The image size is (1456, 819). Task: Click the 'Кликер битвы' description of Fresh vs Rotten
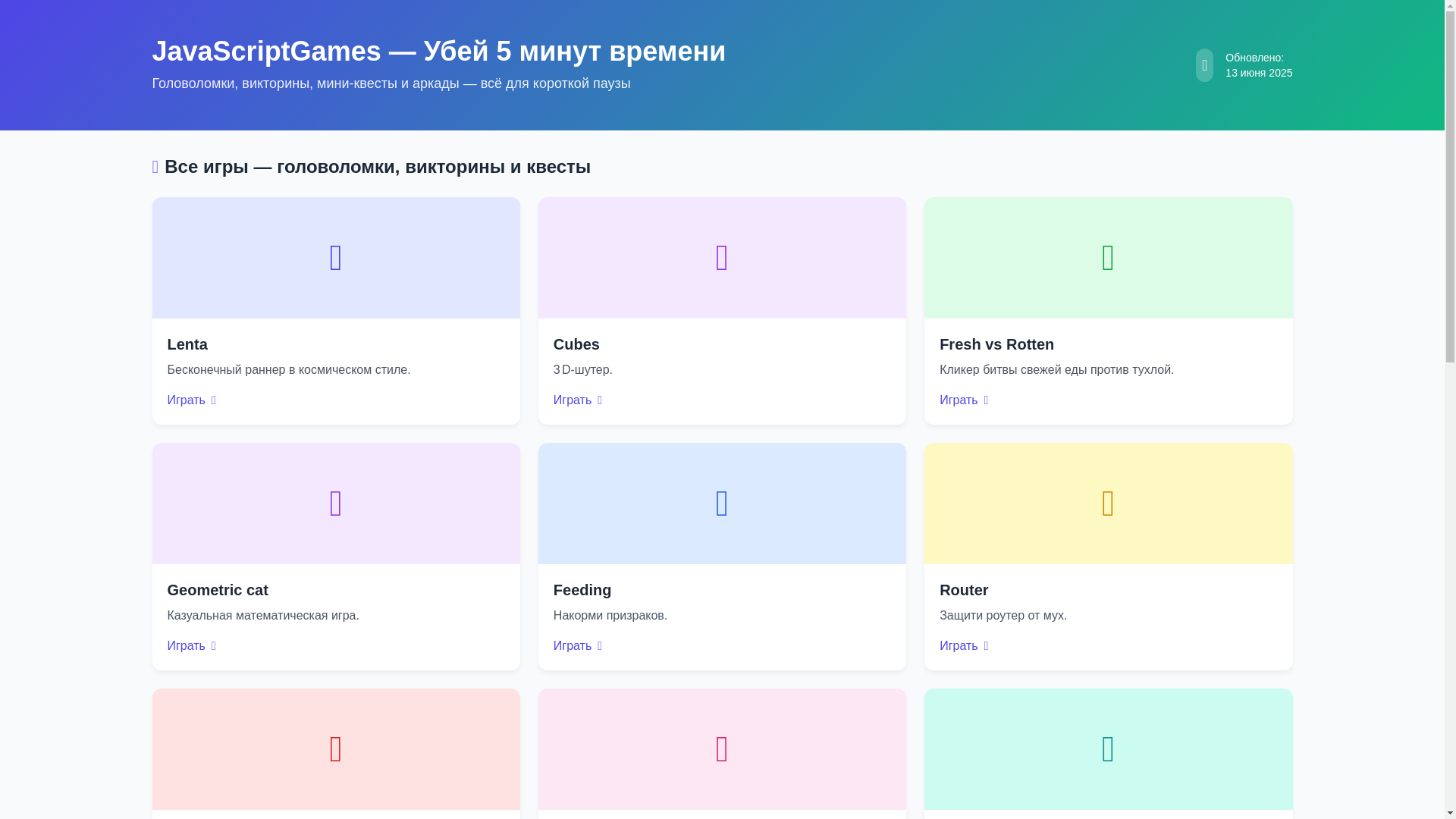(1056, 370)
